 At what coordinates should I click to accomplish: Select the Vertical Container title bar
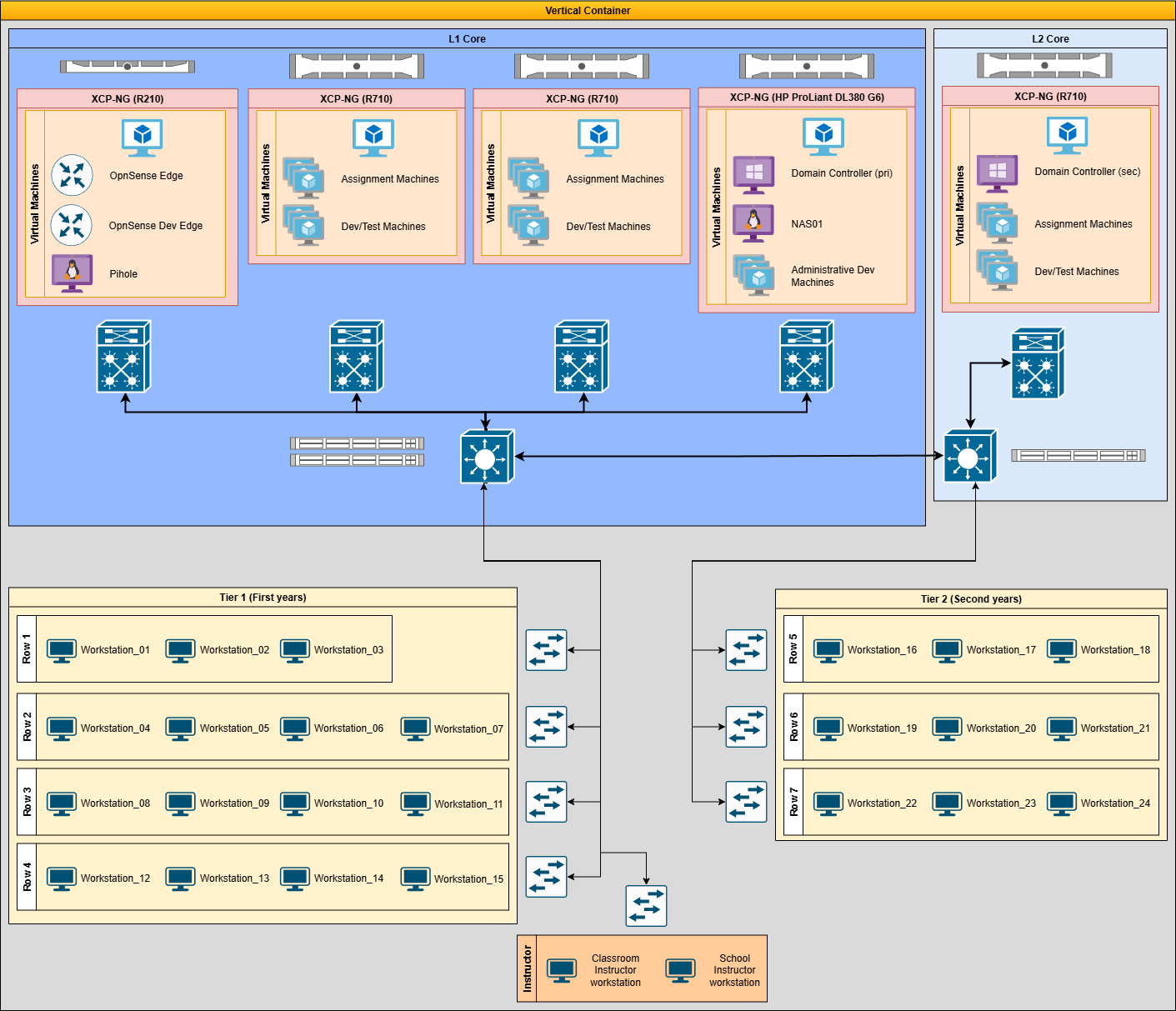click(588, 11)
